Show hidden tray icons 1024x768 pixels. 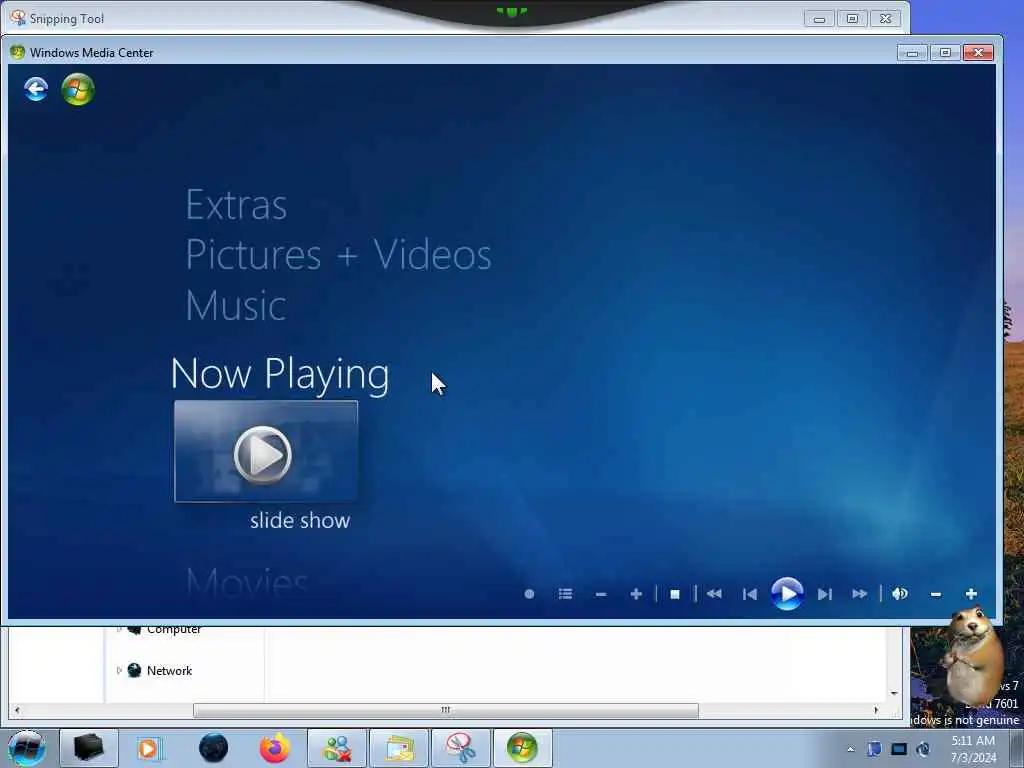click(x=850, y=749)
